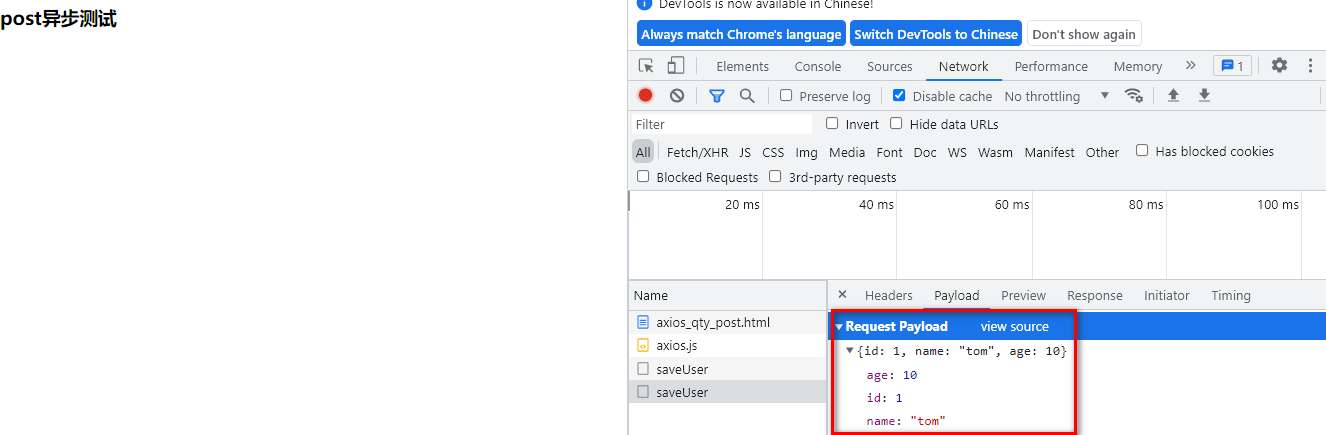Open the Sources tab

(x=889, y=66)
